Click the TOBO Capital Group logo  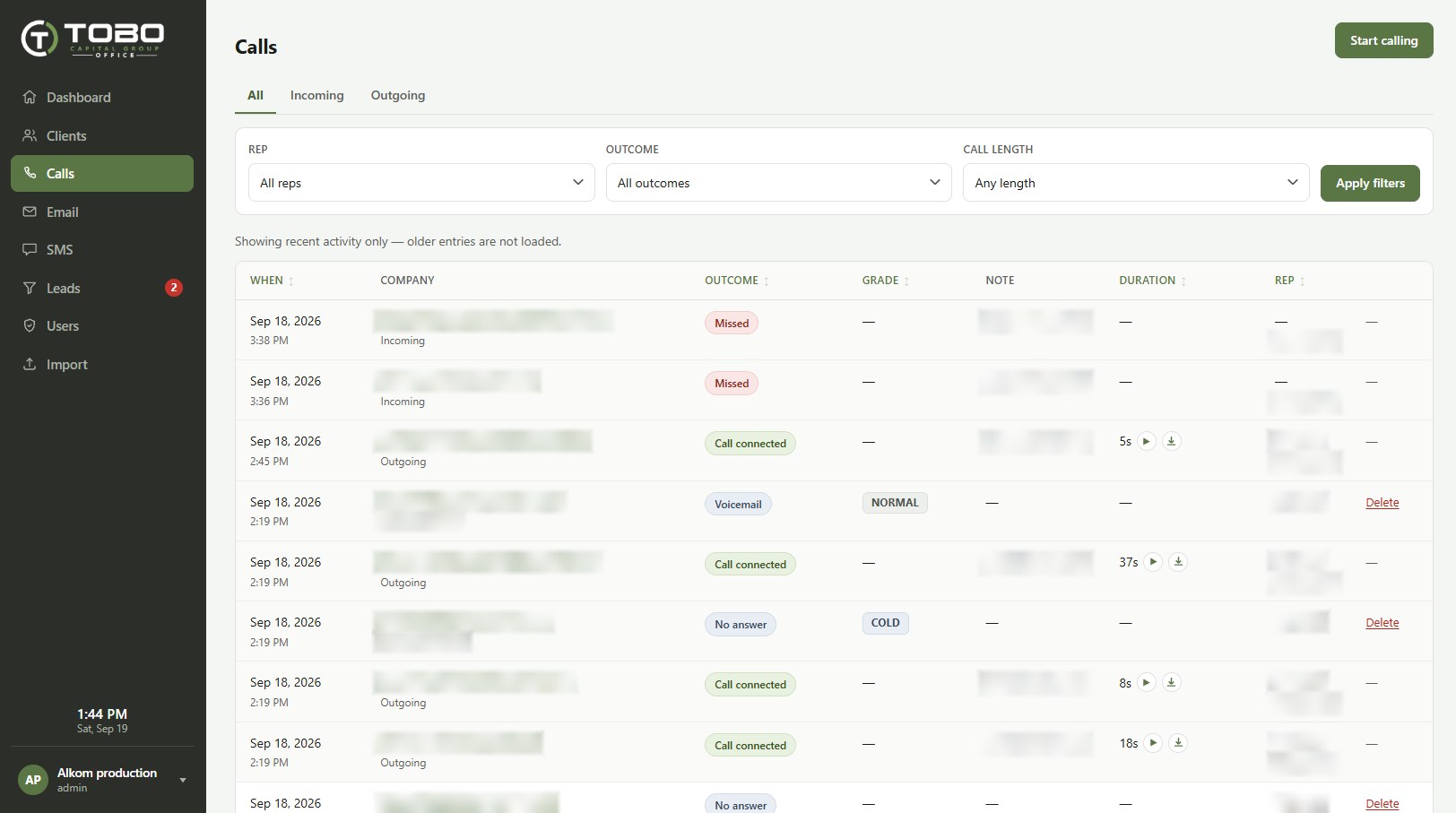92,39
